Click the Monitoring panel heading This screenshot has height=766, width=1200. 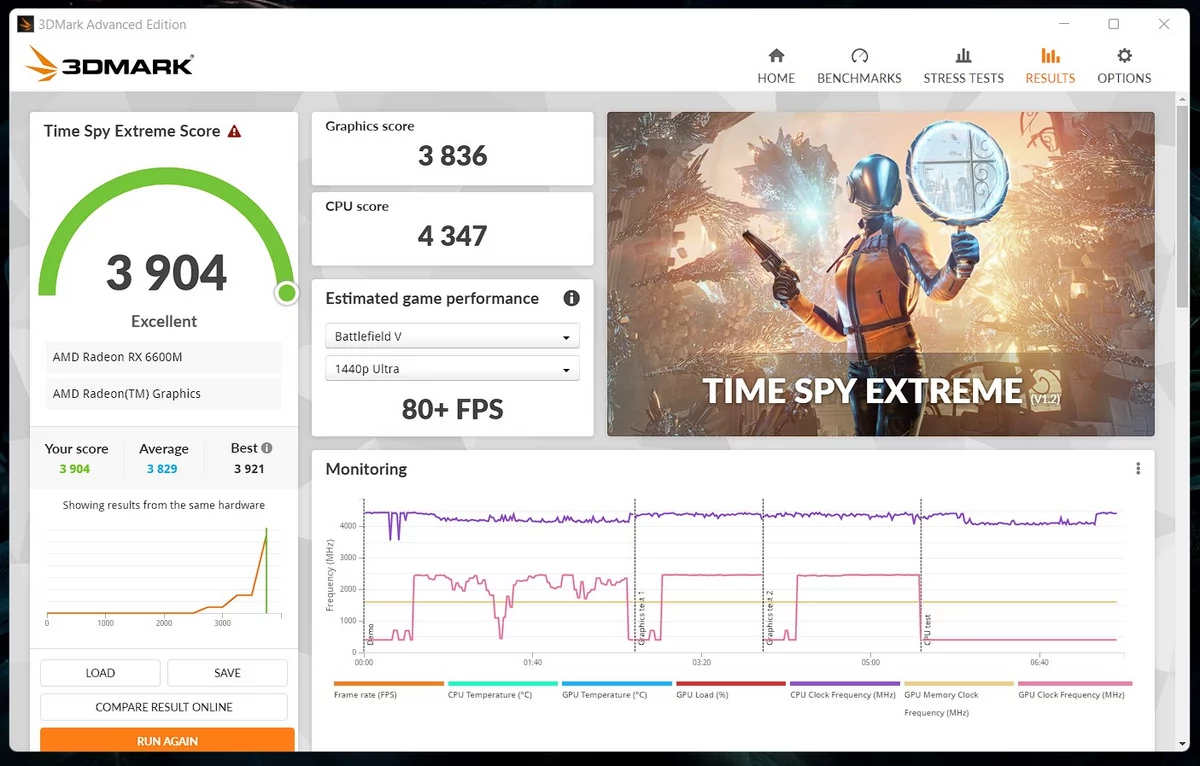click(x=366, y=469)
